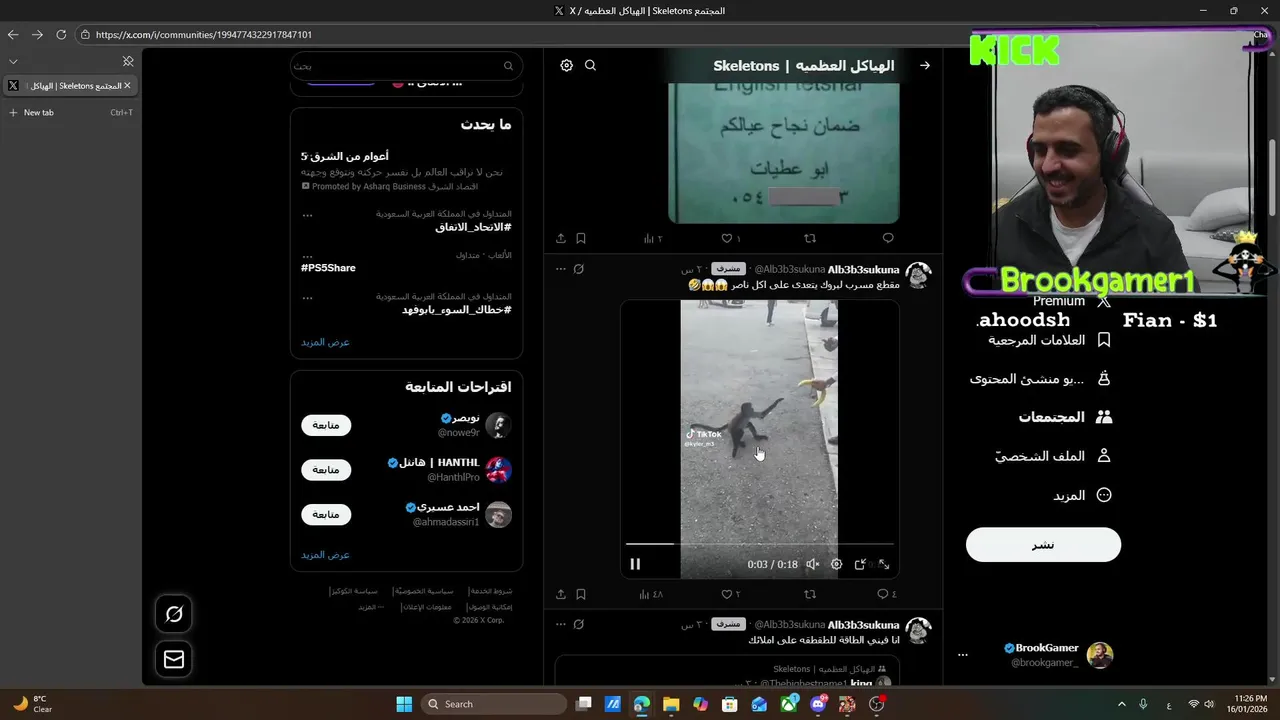Reload the page in the browser
This screenshot has width=1280, height=720.
click(61, 34)
